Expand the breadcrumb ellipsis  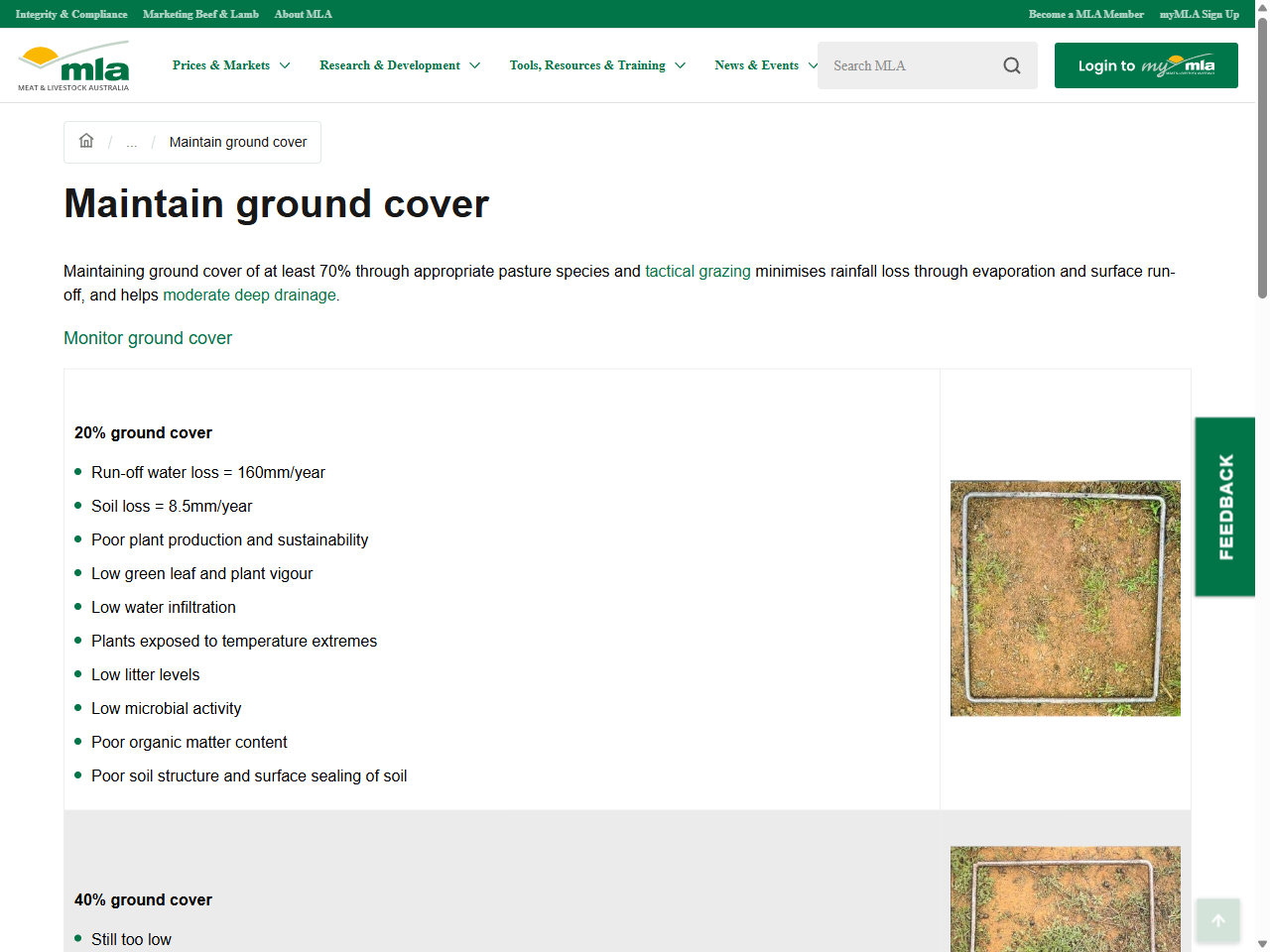pyautogui.click(x=131, y=142)
